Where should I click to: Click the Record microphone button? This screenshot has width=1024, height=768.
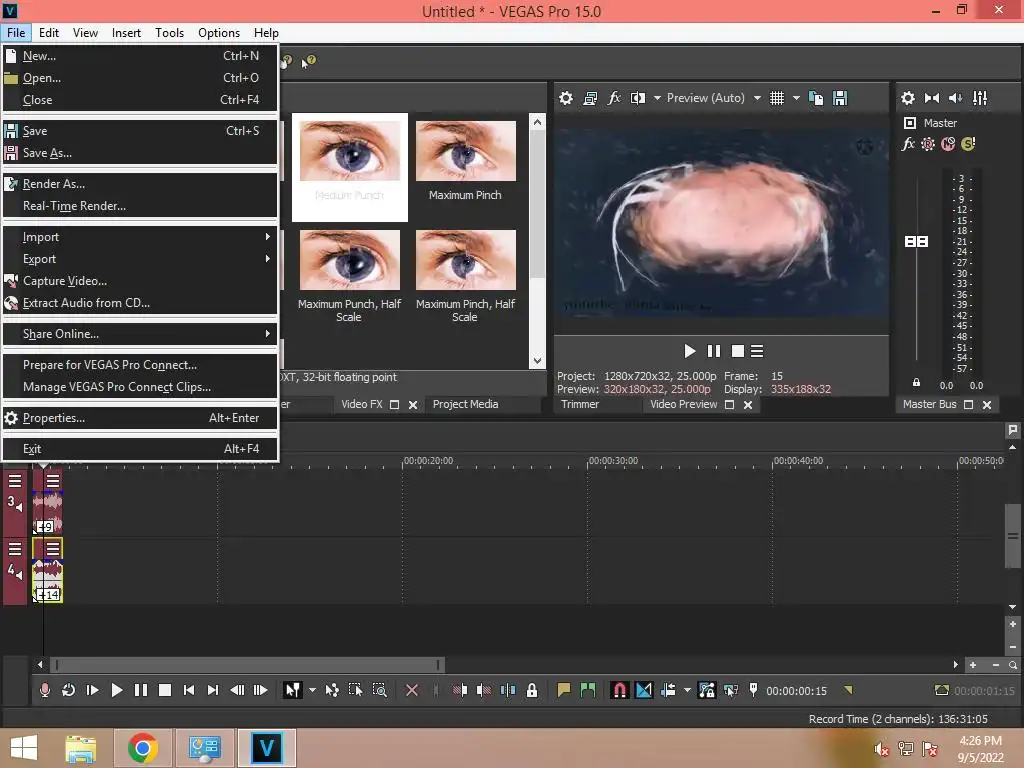pyautogui.click(x=44, y=690)
